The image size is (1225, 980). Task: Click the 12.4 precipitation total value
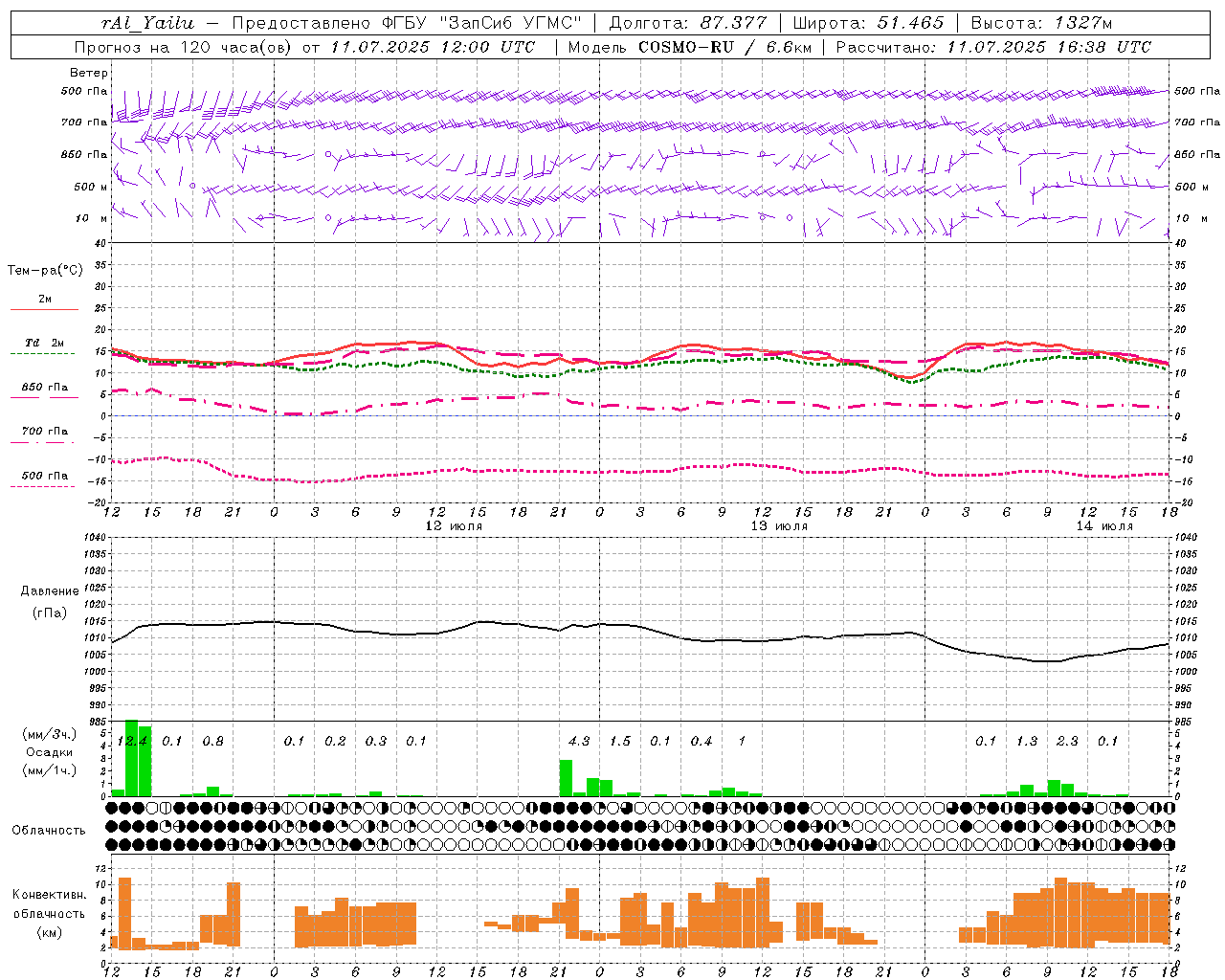click(132, 741)
